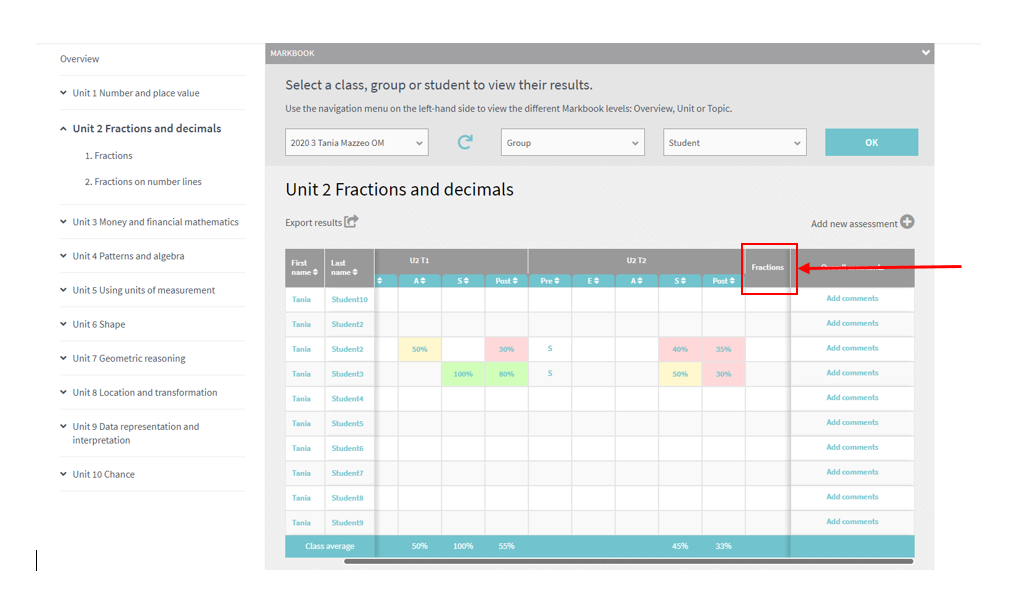Sort the S column under U2 T1
Screen dimensions: 1036x602
[462, 281]
